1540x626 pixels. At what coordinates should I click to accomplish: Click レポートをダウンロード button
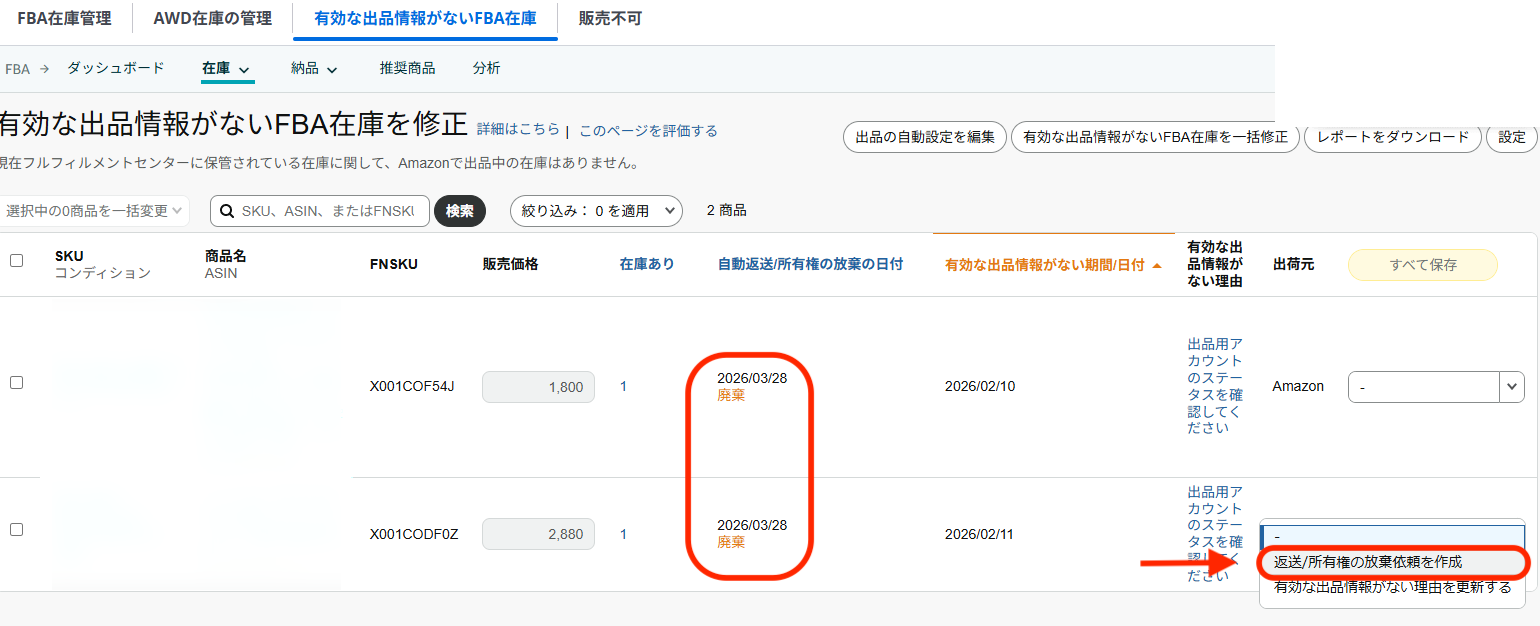pos(1392,137)
